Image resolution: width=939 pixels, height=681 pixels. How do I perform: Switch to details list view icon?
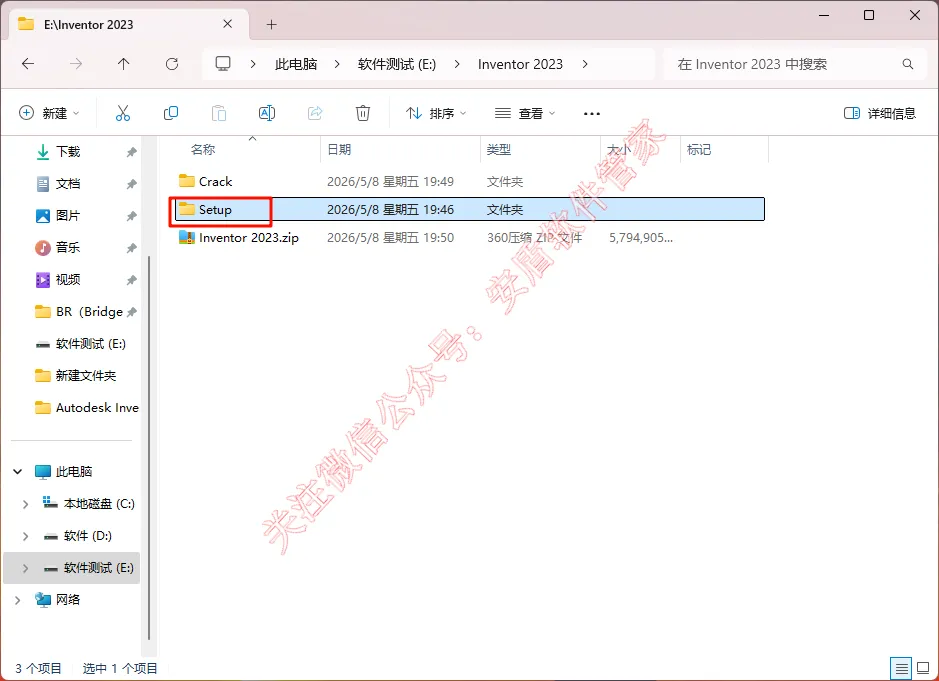tap(901, 668)
